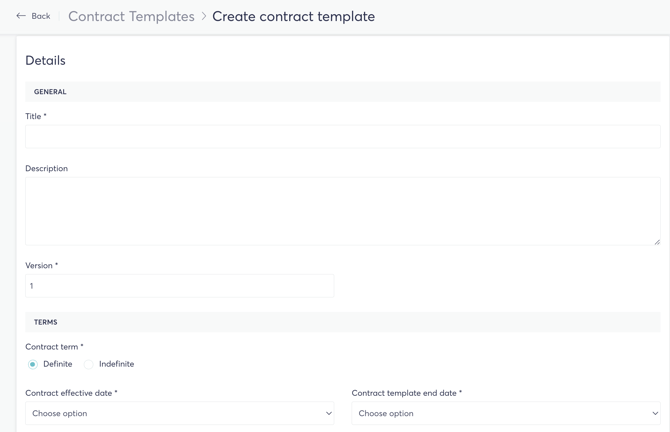Viewport: 670px width, 432px height.
Task: Click the Description box resize handle
Action: tap(656, 241)
